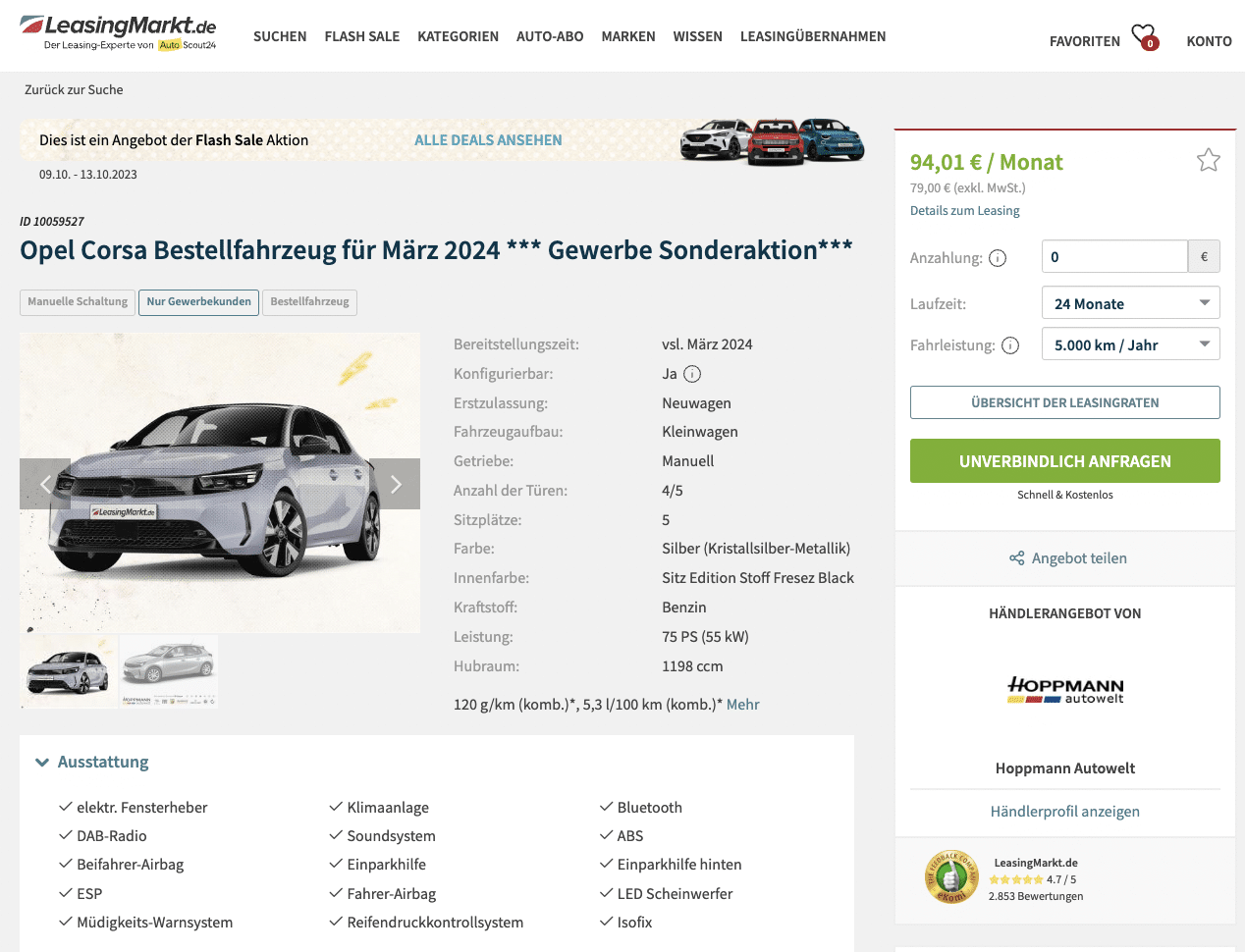Show Konfigurierbar info icon

692,374
